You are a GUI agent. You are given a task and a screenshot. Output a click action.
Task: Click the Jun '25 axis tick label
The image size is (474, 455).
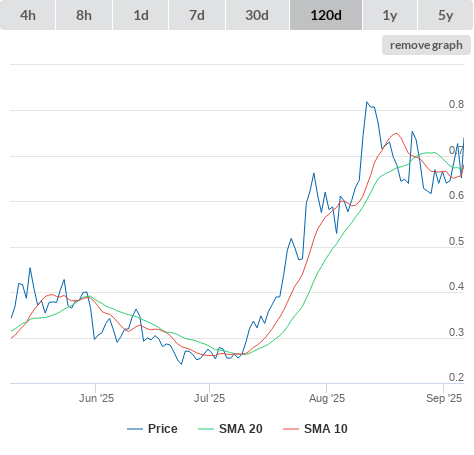point(96,398)
